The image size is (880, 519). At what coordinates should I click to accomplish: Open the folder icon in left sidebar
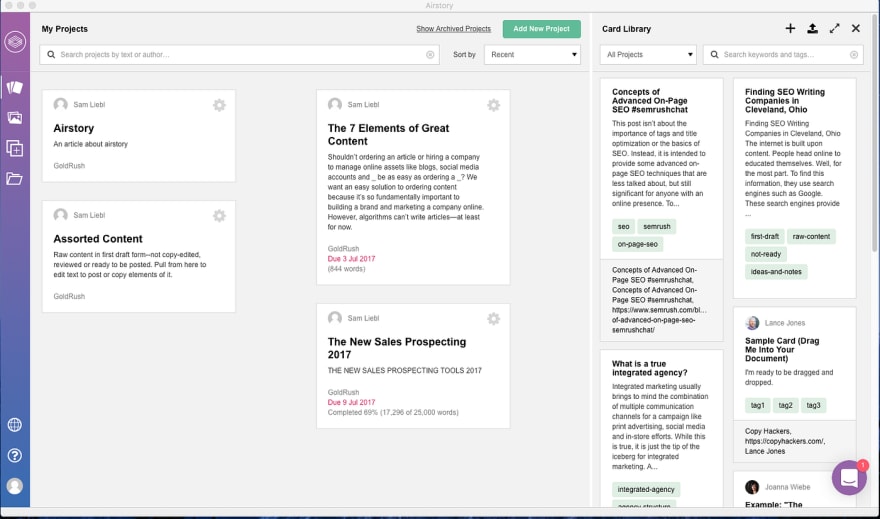click(15, 179)
